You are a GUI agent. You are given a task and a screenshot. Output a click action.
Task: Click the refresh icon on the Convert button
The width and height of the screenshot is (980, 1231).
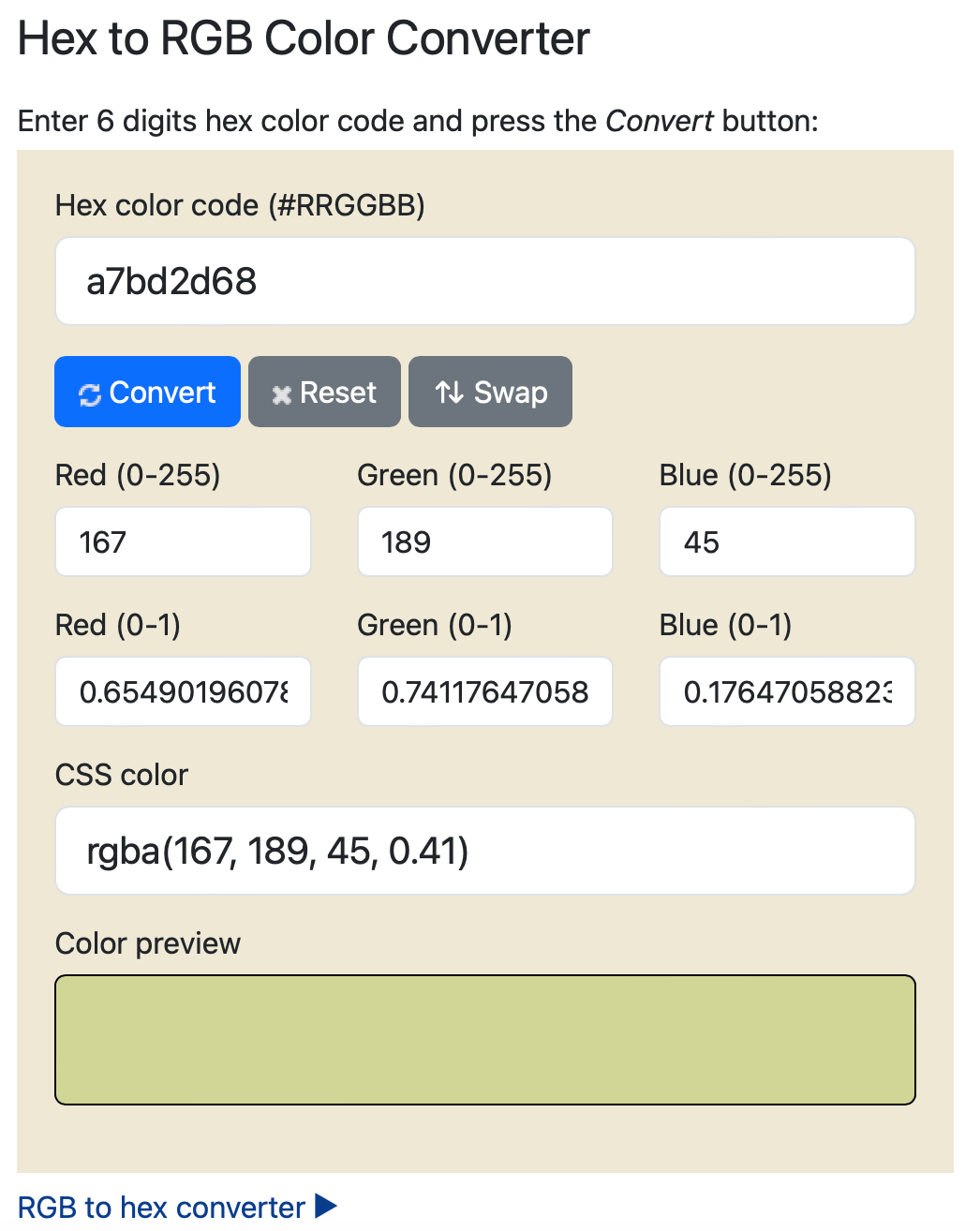(x=89, y=394)
